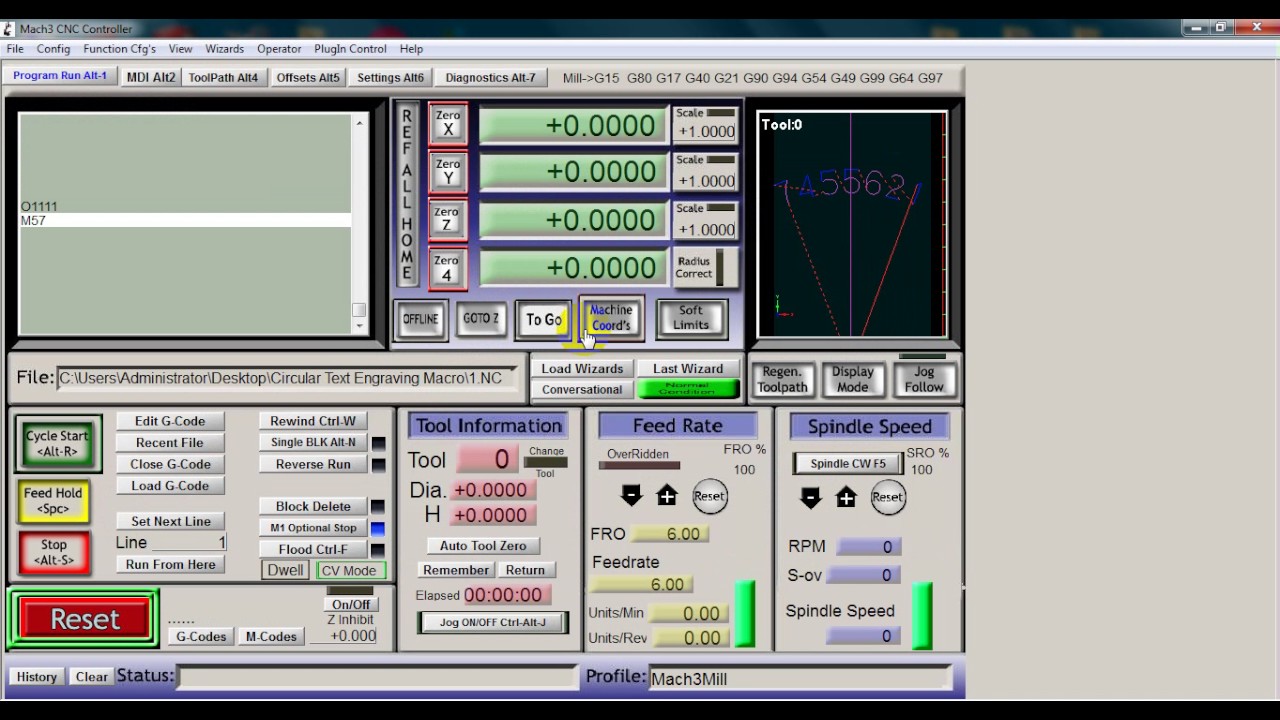
Task: Click the Line number field
Action: [190, 542]
